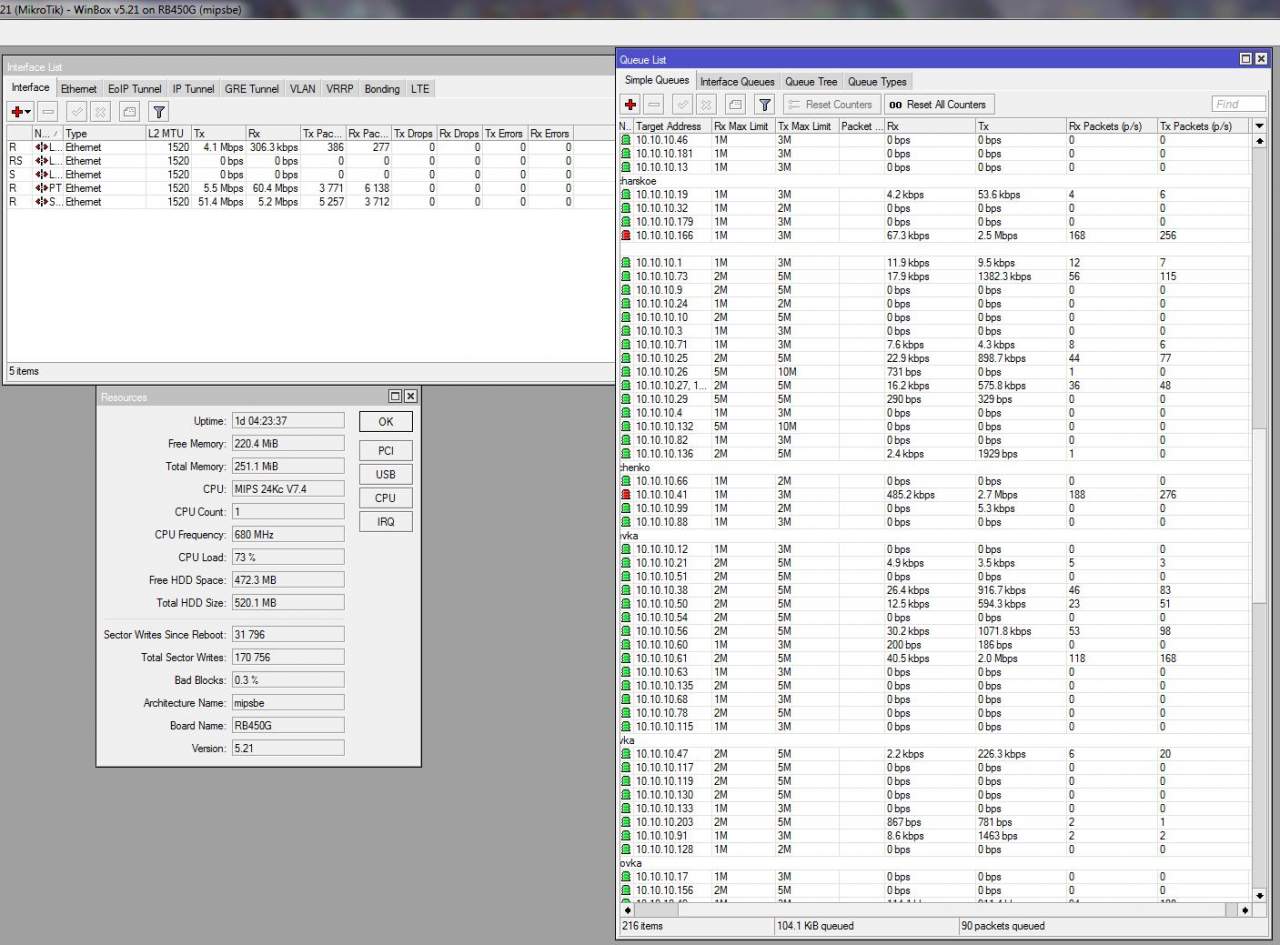Click the comment icon in Queue List toolbar
The image size is (1280, 945).
(x=735, y=104)
